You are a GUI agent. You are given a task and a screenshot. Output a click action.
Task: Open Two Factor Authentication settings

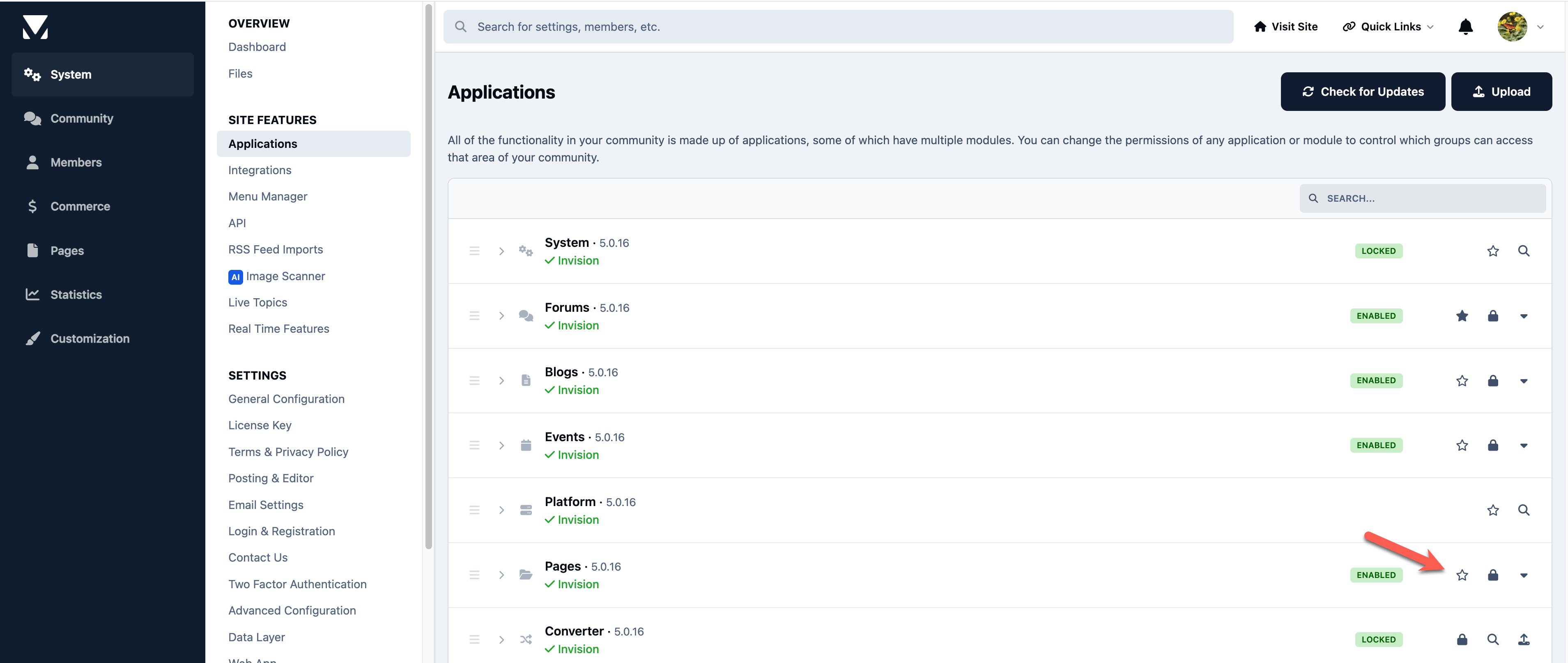pyautogui.click(x=297, y=585)
